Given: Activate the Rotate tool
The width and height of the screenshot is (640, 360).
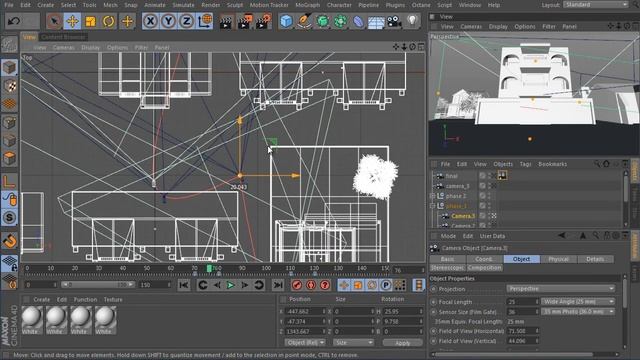Looking at the screenshot, I should pyautogui.click(x=108, y=21).
